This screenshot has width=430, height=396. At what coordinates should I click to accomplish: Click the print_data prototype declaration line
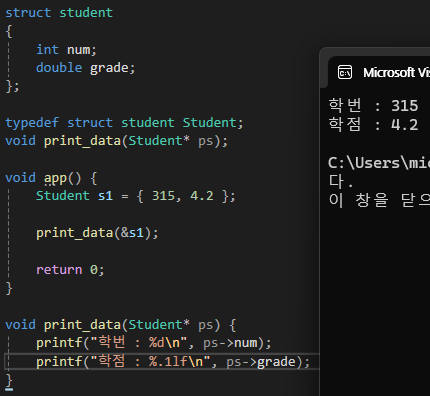point(117,141)
